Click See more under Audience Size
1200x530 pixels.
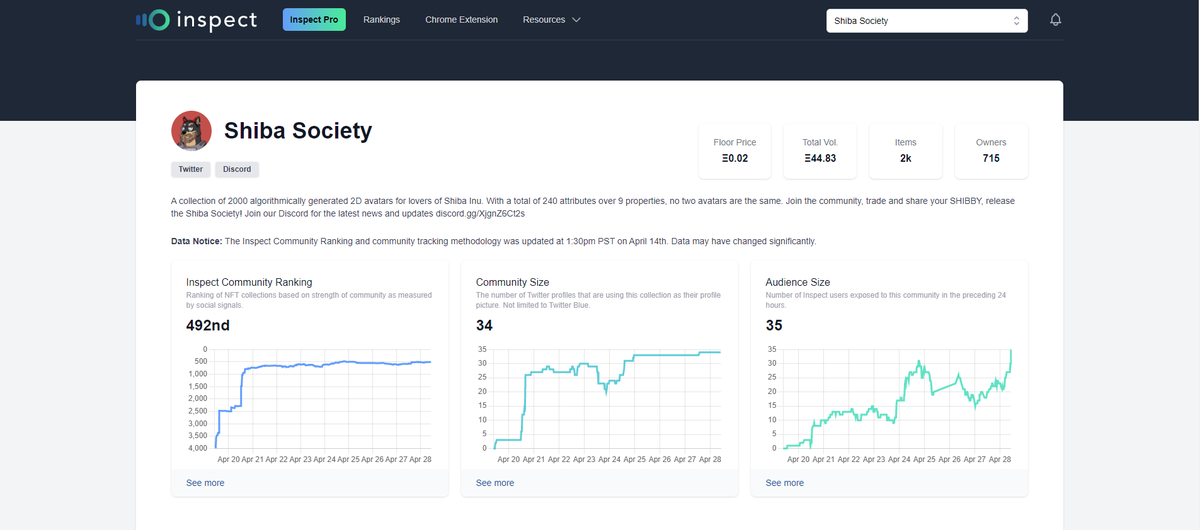click(x=785, y=483)
